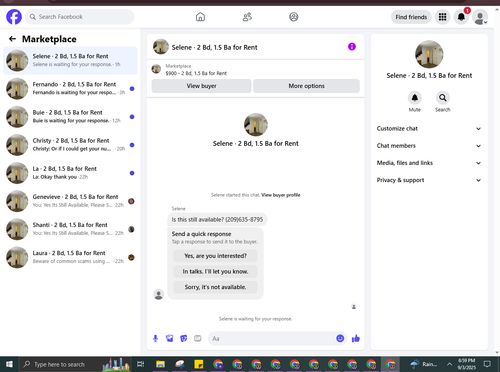Open the notifications bell icon
The image size is (500, 372).
click(461, 17)
